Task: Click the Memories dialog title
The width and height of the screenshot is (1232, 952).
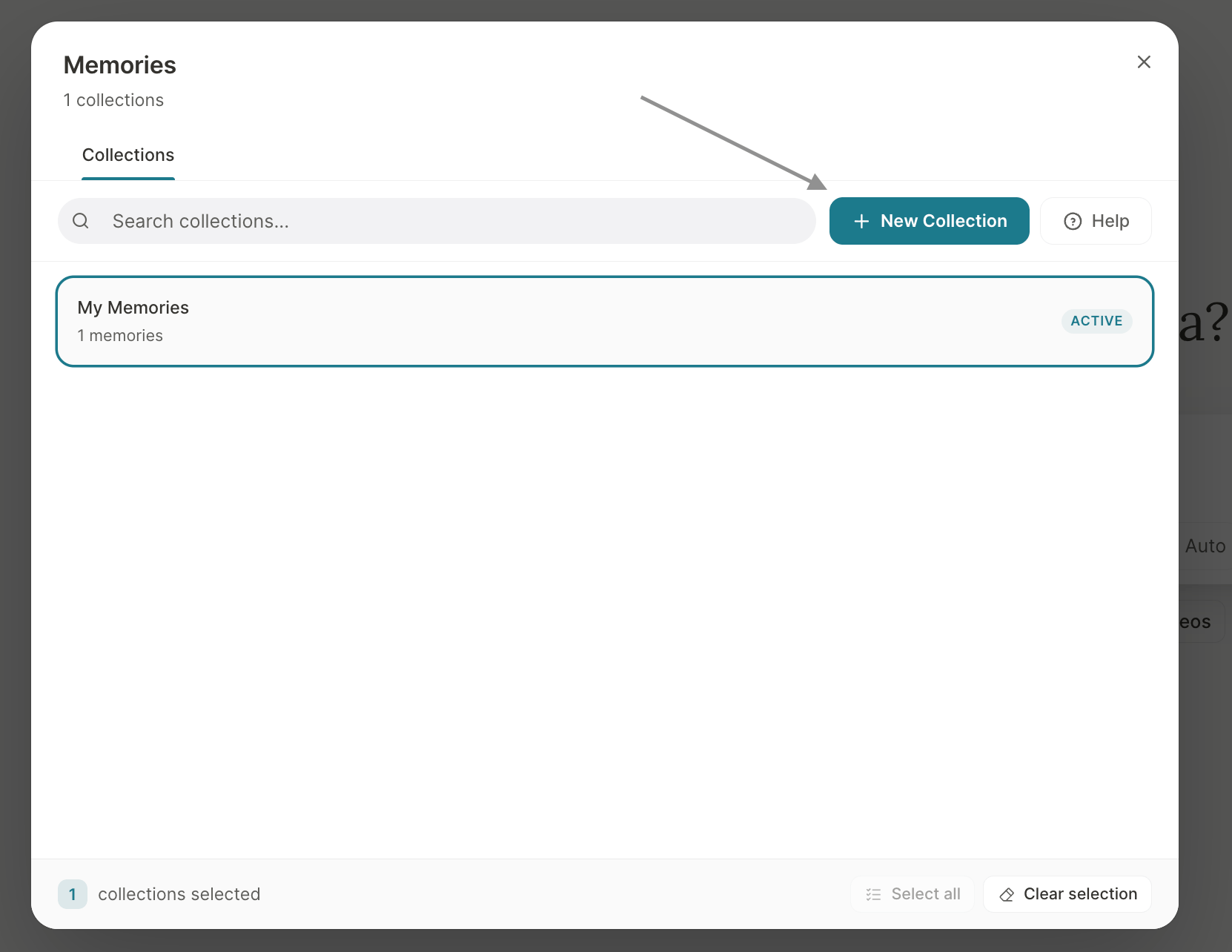Action: coord(120,65)
